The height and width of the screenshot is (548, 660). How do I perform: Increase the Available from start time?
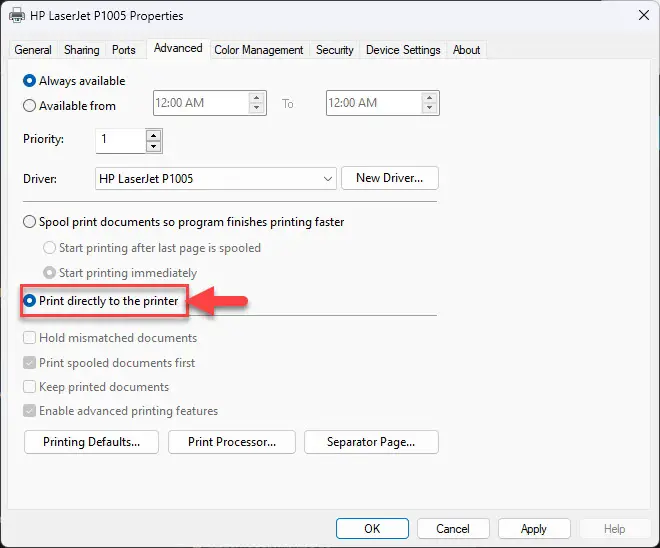pos(256,98)
